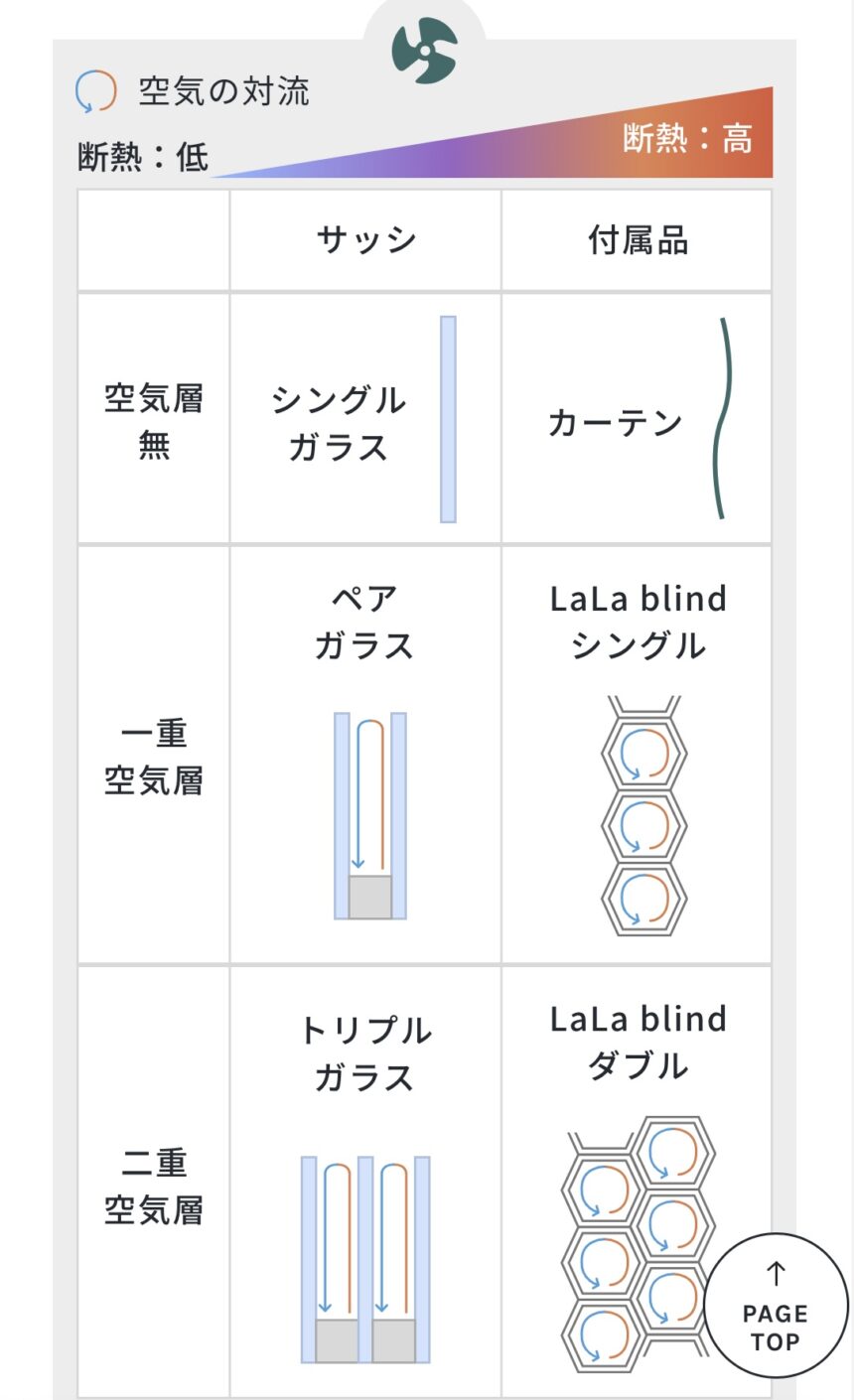Select the single glass pane illustration
The height and width of the screenshot is (1400, 854).
[448, 419]
